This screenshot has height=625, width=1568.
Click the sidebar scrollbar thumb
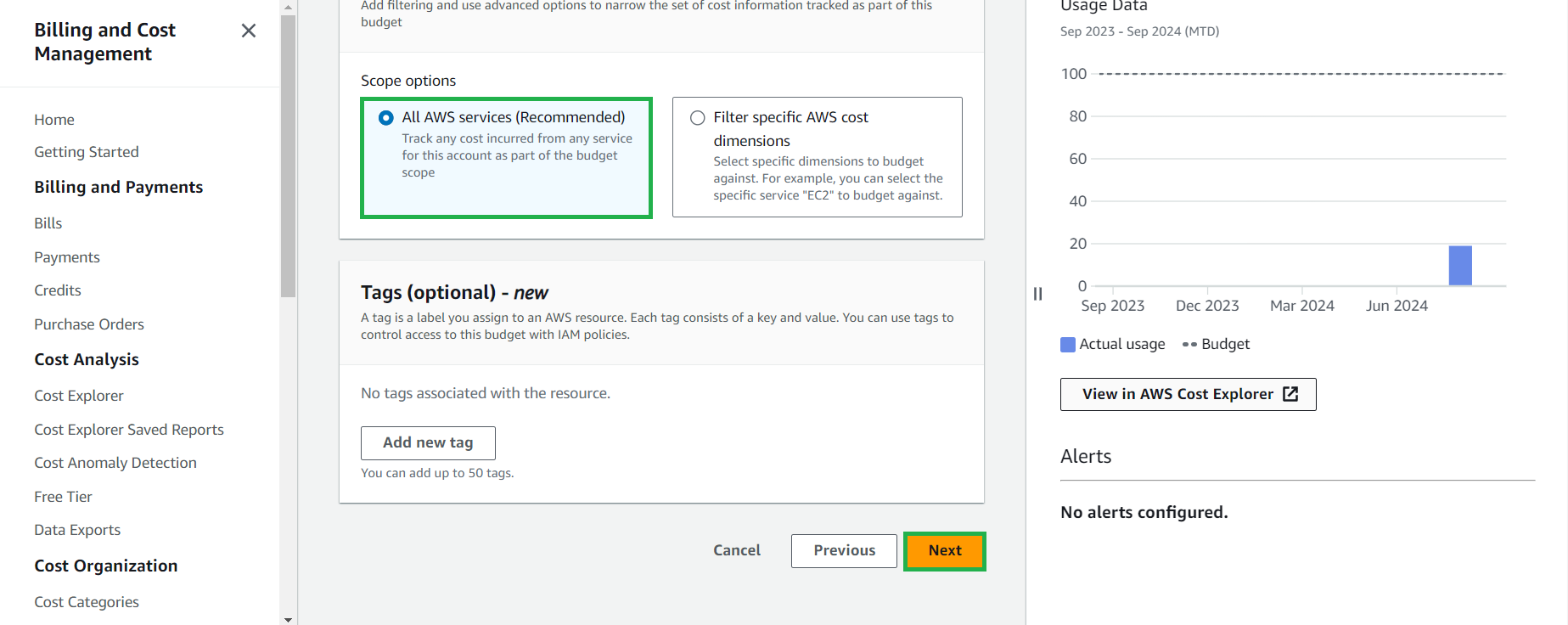pyautogui.click(x=289, y=156)
